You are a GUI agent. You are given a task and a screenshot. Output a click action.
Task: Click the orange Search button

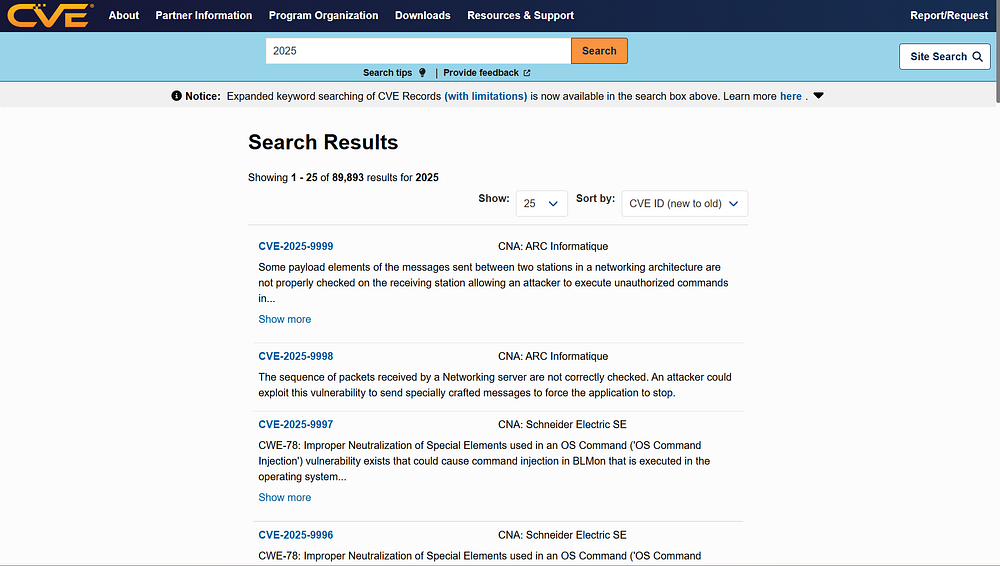point(599,51)
